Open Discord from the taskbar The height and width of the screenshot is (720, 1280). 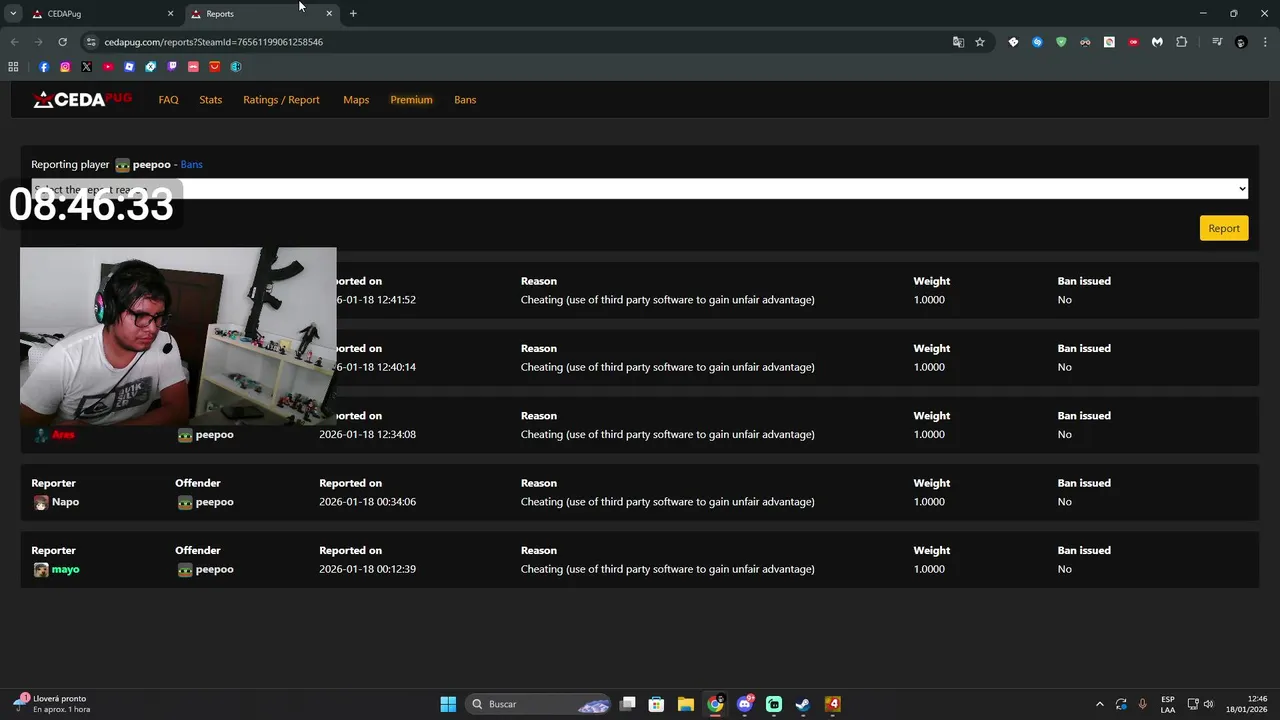click(745, 704)
